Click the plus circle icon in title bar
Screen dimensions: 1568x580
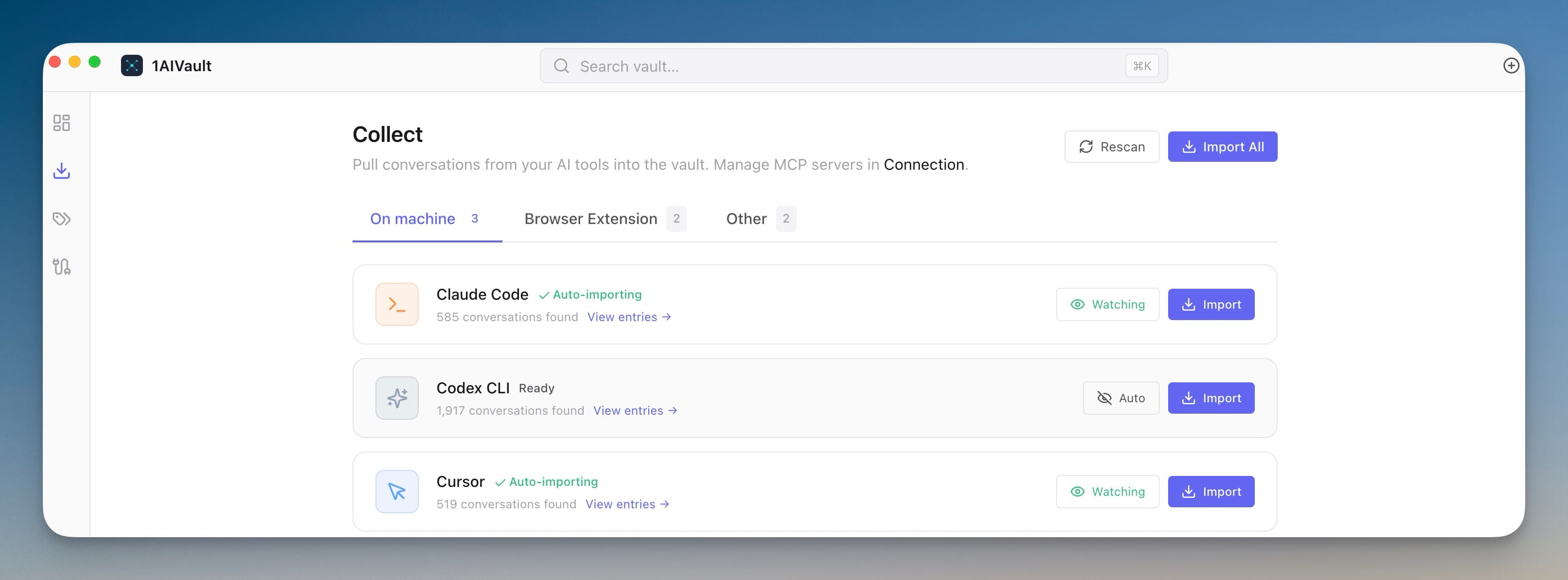1511,66
